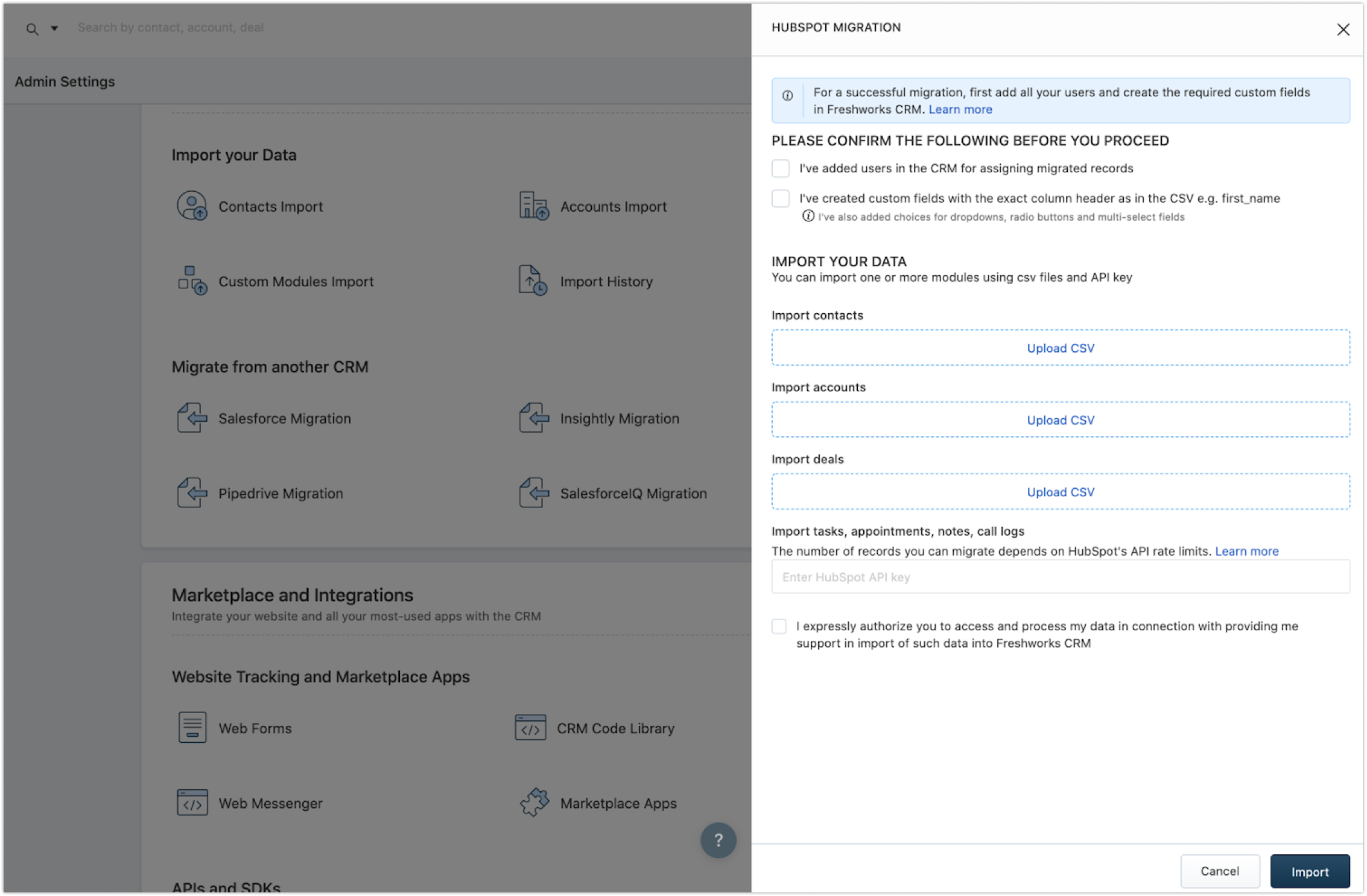
Task: Open the Web Forms icon
Action: 192,728
